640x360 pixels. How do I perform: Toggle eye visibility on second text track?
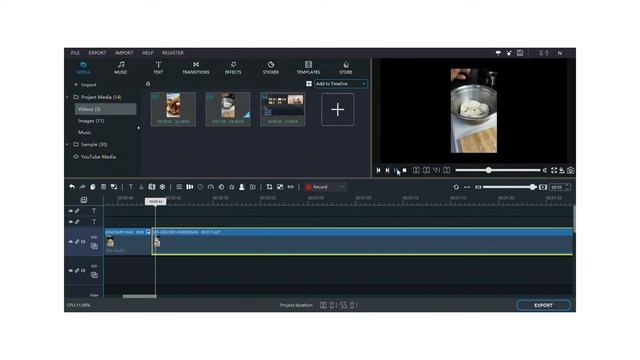(x=71, y=222)
